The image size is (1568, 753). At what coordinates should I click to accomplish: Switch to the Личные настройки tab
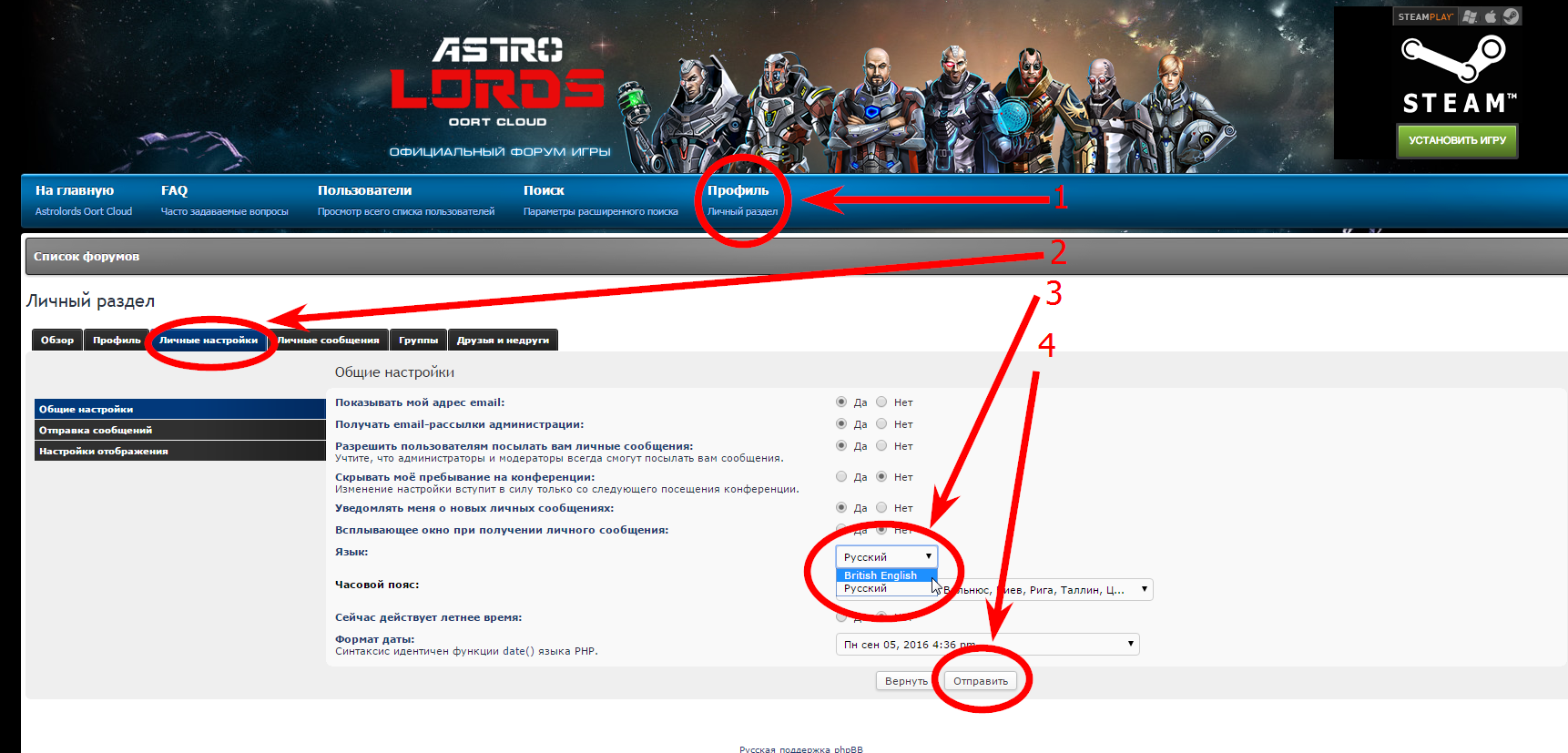click(209, 341)
